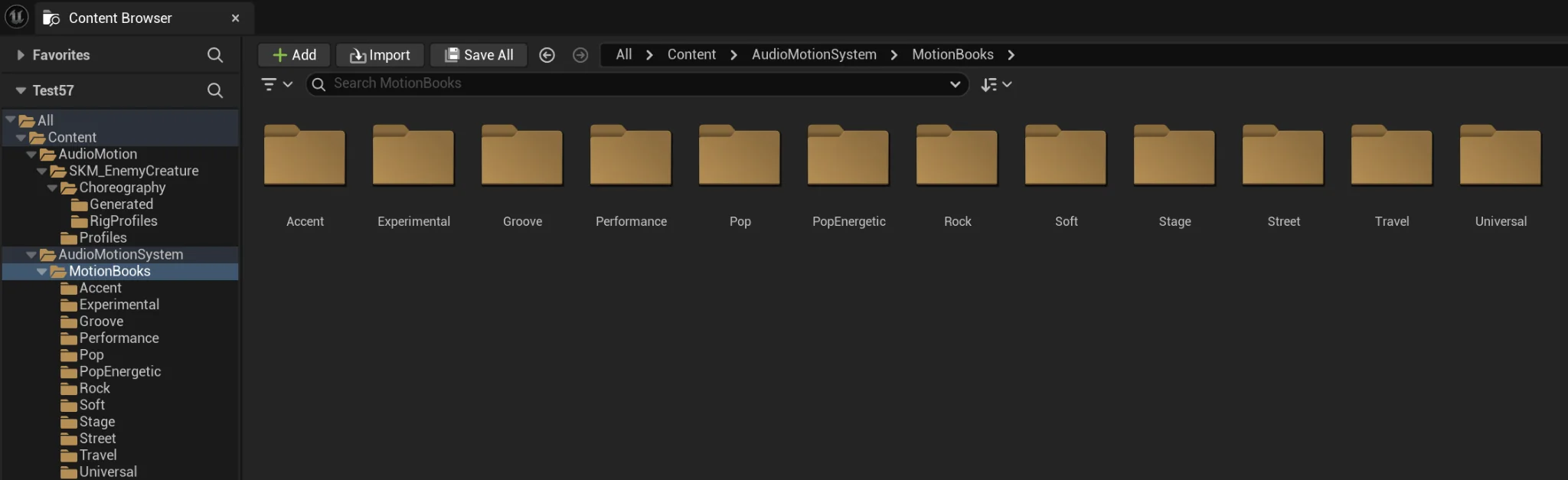
Task: Open chevron after All breadcrumb
Action: pyautogui.click(x=649, y=55)
